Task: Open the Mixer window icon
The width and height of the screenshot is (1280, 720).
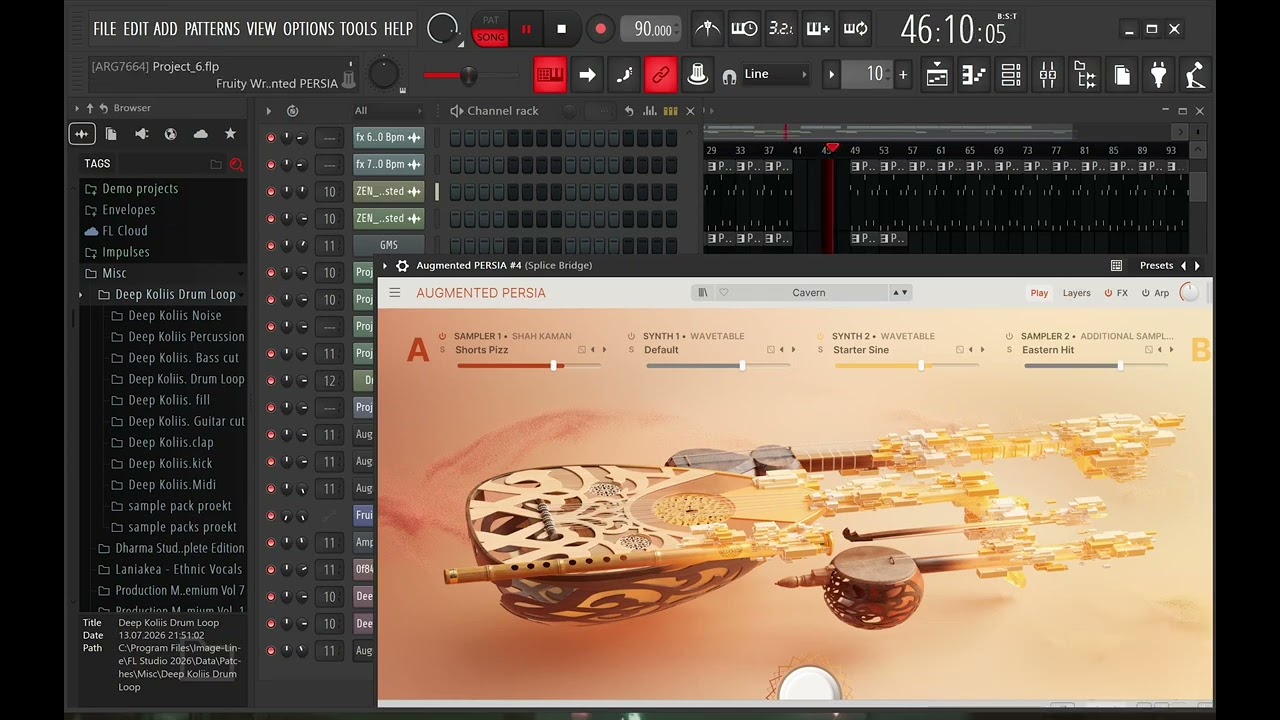Action: pyautogui.click(x=1048, y=74)
